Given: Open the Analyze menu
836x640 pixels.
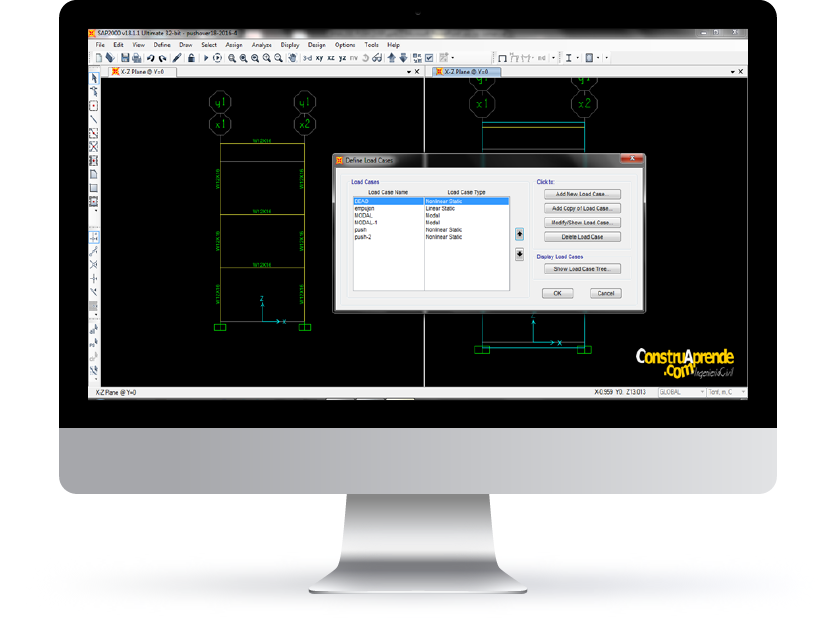Looking at the screenshot, I should pos(261,45).
